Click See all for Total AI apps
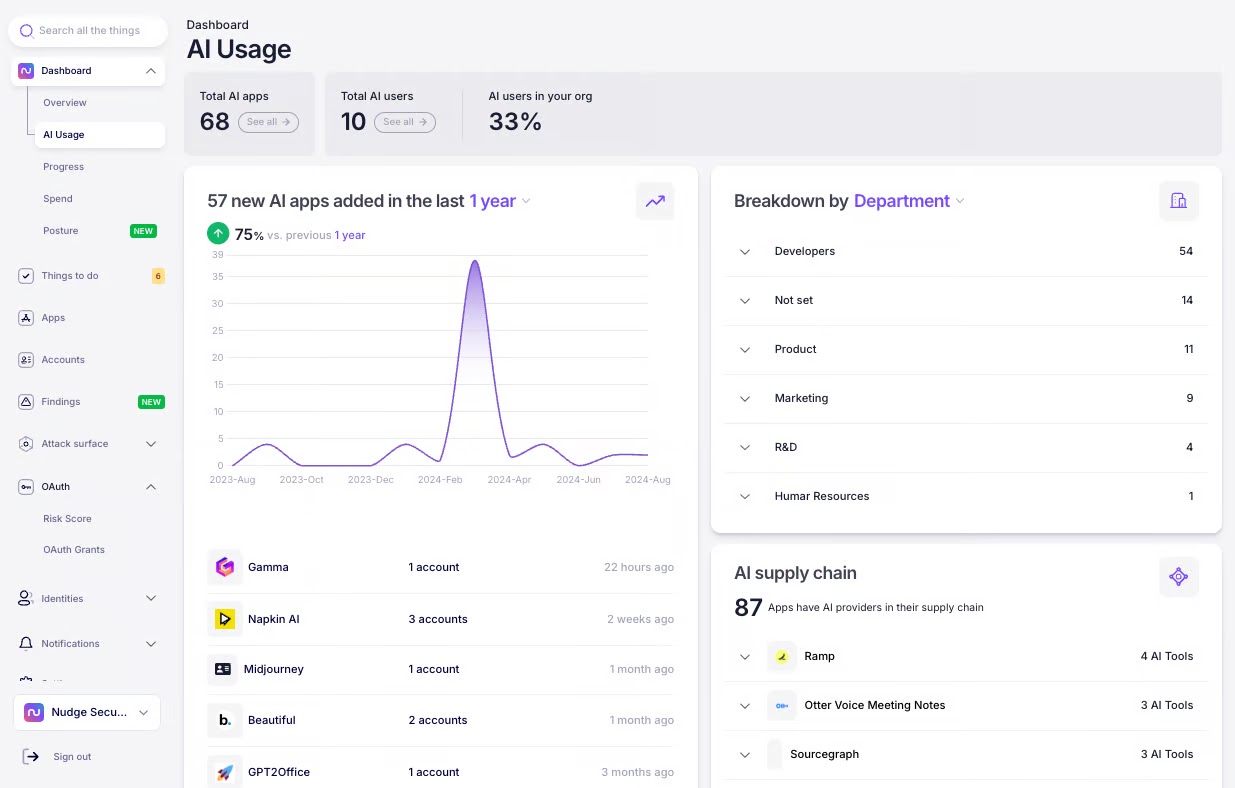Viewport: 1235px width, 788px height. [268, 122]
